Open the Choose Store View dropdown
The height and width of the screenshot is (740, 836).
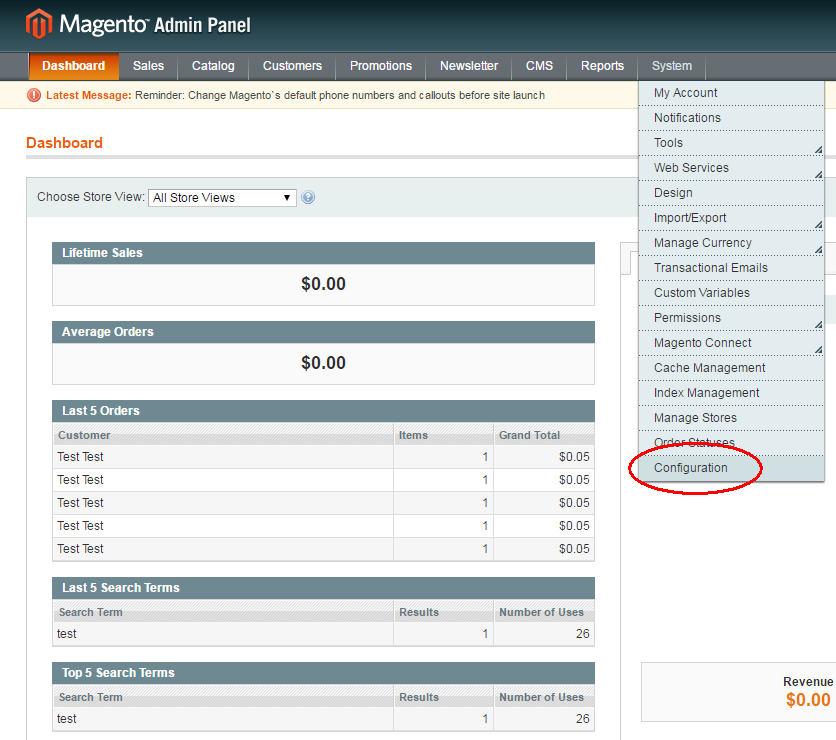coord(222,198)
